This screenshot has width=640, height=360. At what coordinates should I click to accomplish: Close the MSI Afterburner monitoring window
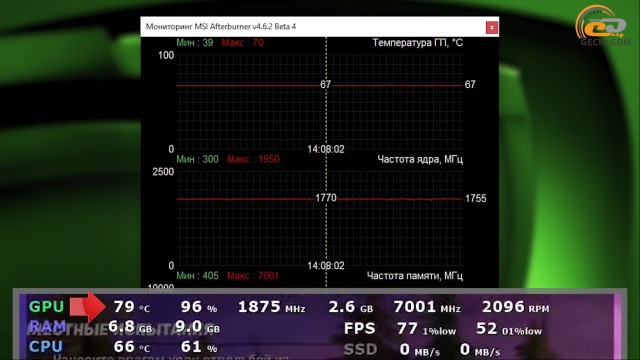tap(491, 27)
